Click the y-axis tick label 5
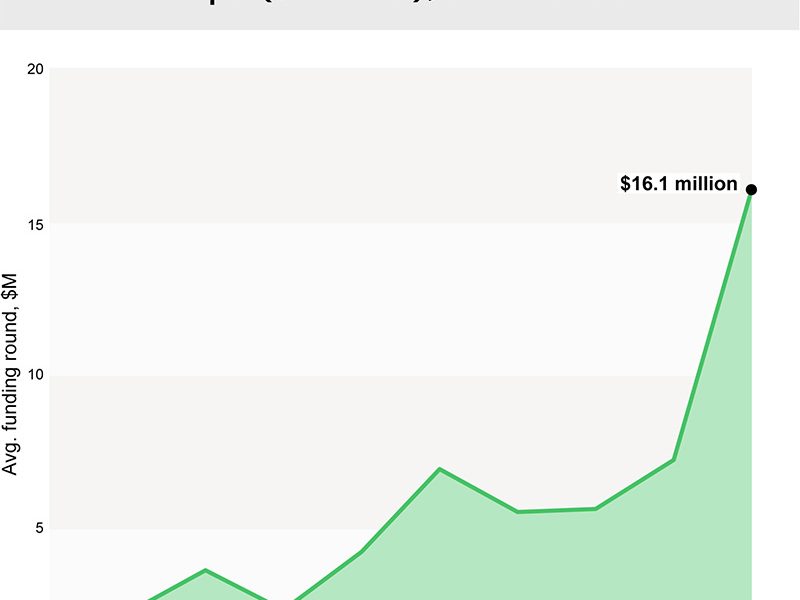Viewport: 800px width, 600px height. point(39,528)
